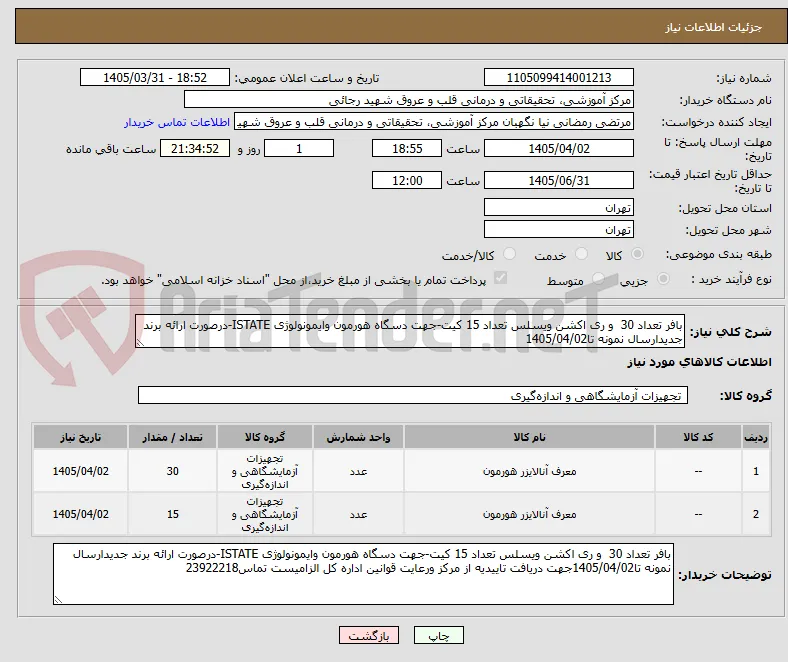Click the remaining days field showing 1
This screenshot has width=788, height=662.
coord(299,148)
